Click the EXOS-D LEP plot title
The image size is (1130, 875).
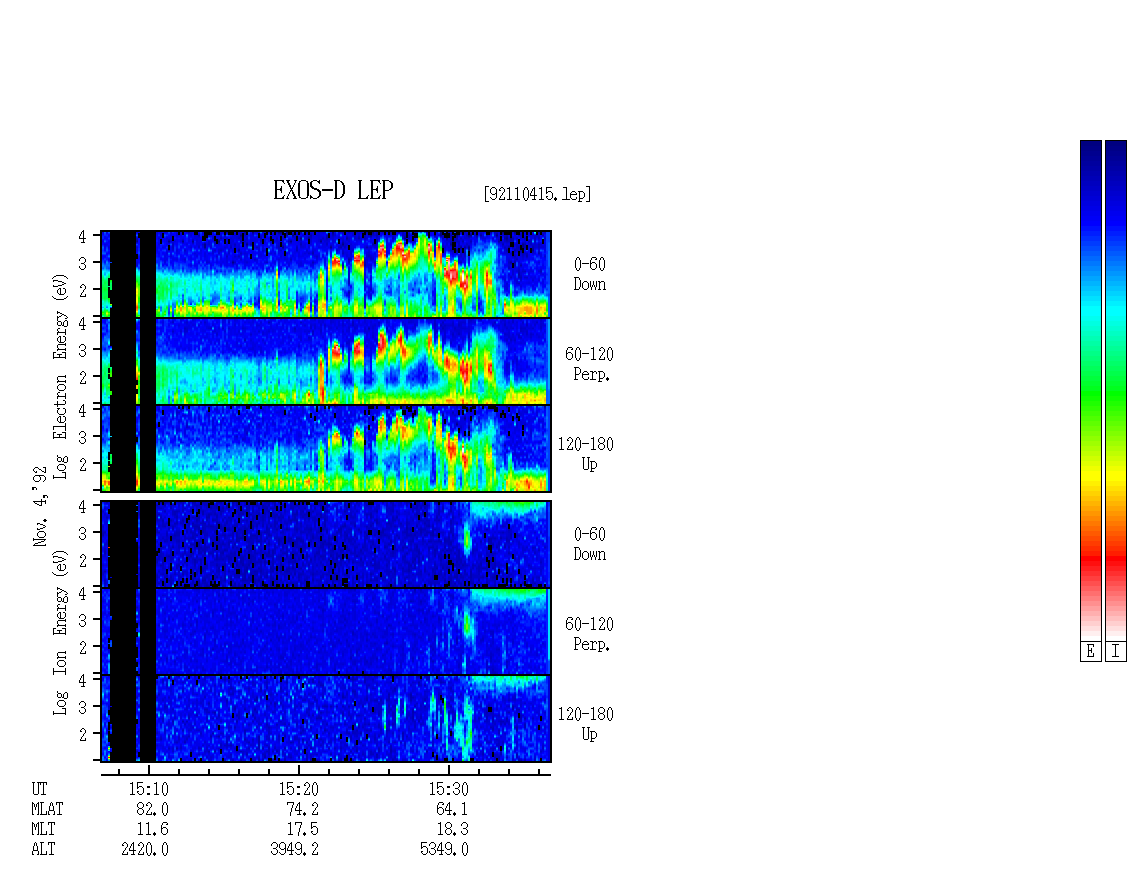point(333,190)
